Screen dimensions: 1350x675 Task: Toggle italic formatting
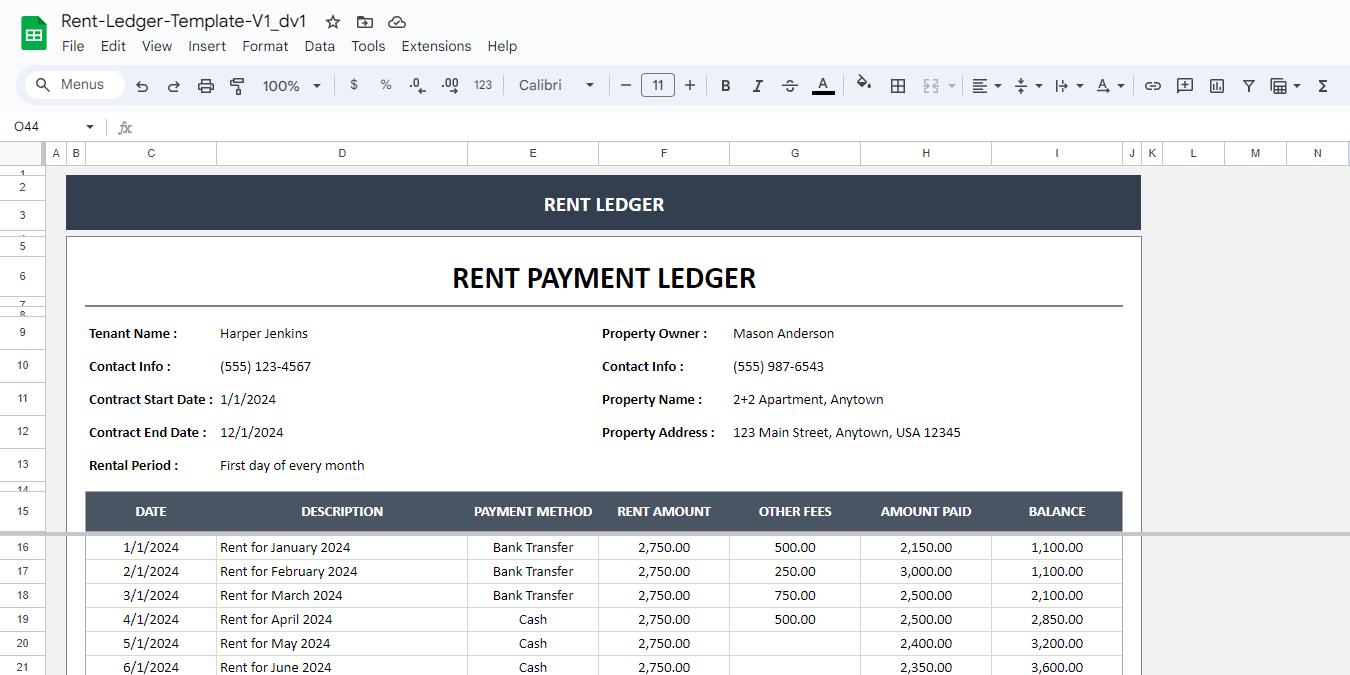coord(758,86)
